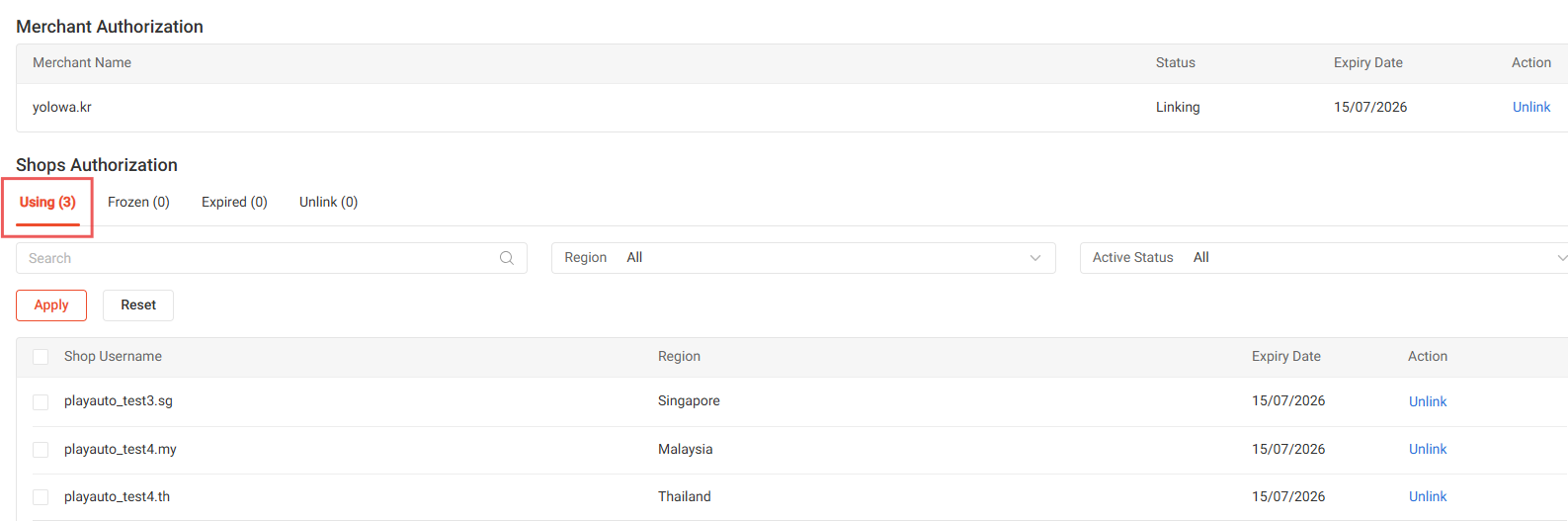The image size is (1568, 521).
Task: Unlink the yolowa.kr merchant
Action: pos(1531,107)
